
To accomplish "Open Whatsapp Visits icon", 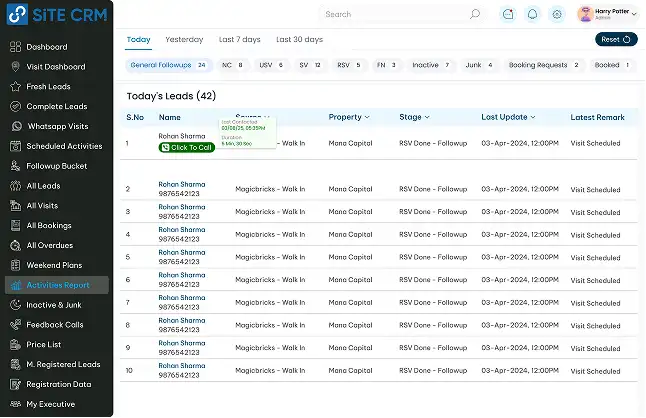I will 16,126.
